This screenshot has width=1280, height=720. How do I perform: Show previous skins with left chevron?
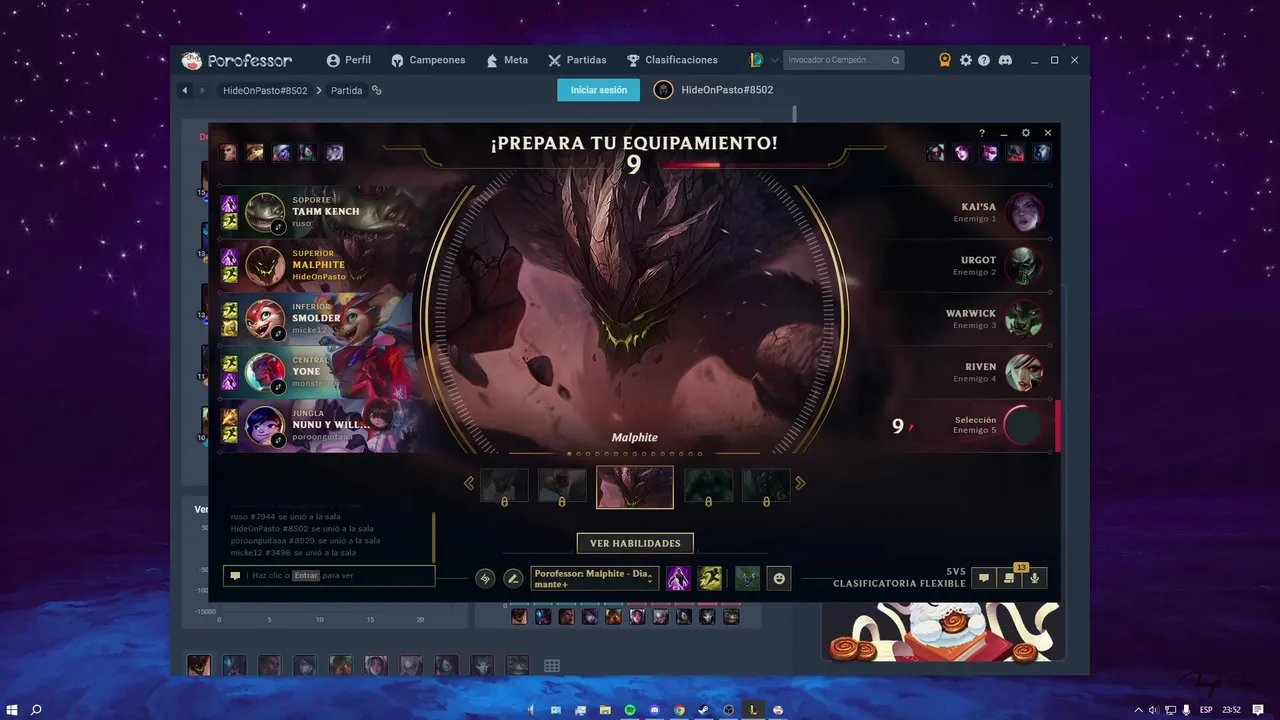click(469, 484)
